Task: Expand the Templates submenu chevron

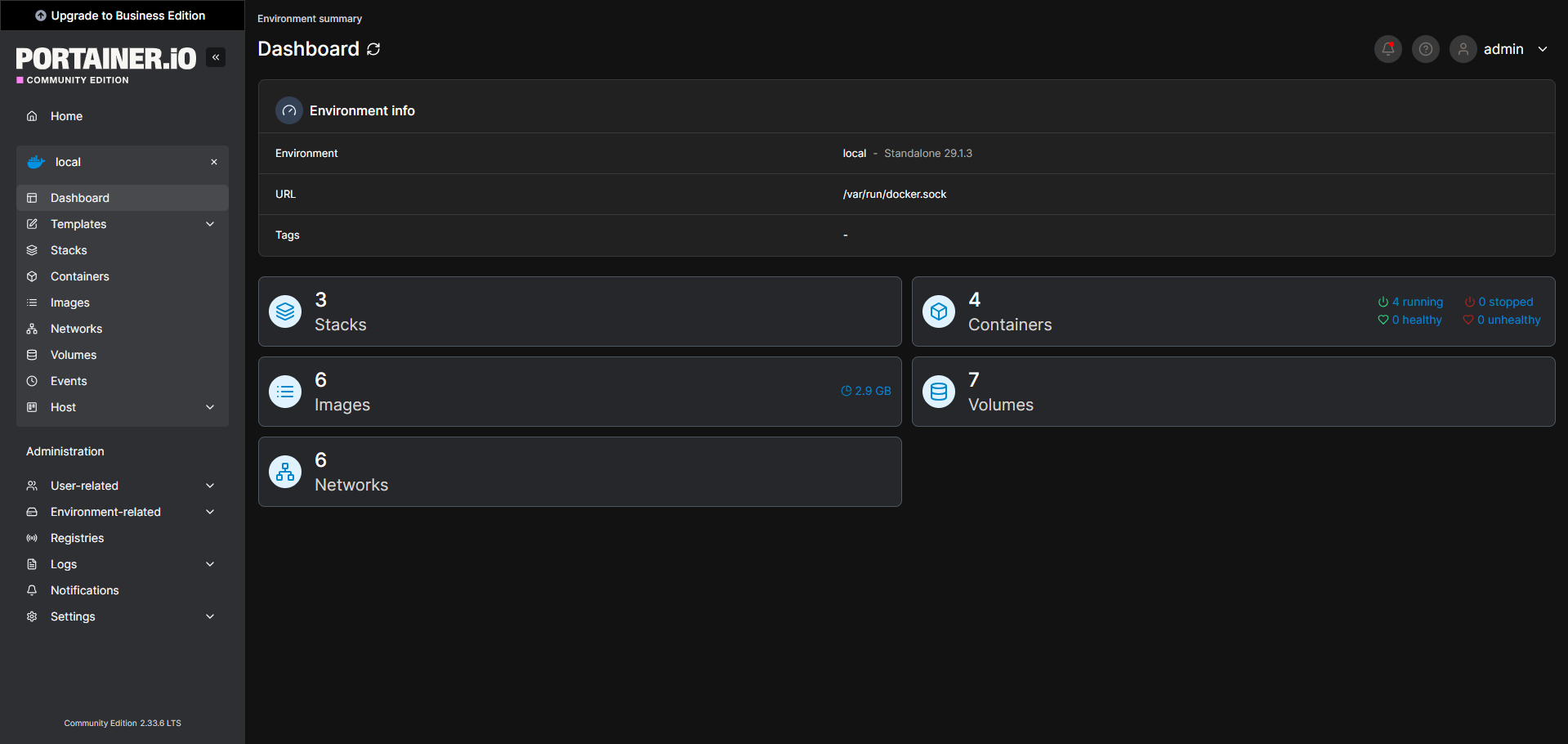Action: pos(210,224)
